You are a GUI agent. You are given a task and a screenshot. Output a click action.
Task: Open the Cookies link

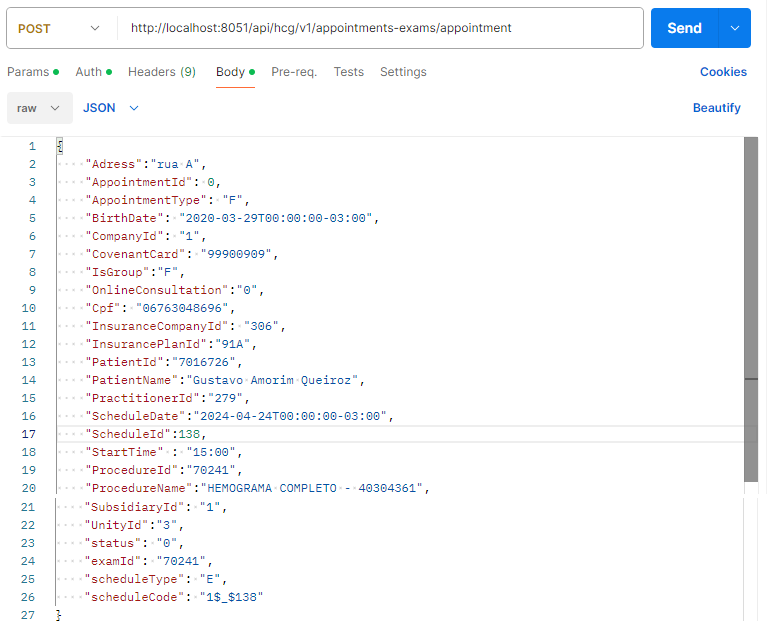(x=723, y=72)
